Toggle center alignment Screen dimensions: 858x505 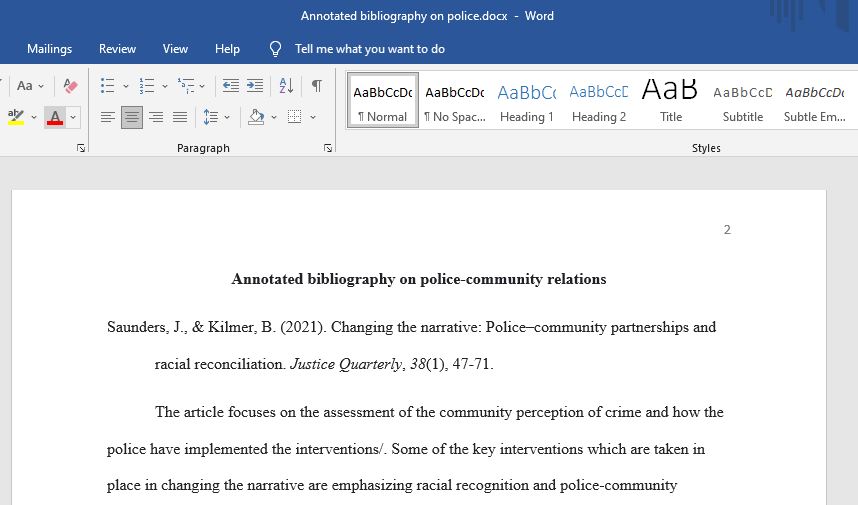pos(132,117)
